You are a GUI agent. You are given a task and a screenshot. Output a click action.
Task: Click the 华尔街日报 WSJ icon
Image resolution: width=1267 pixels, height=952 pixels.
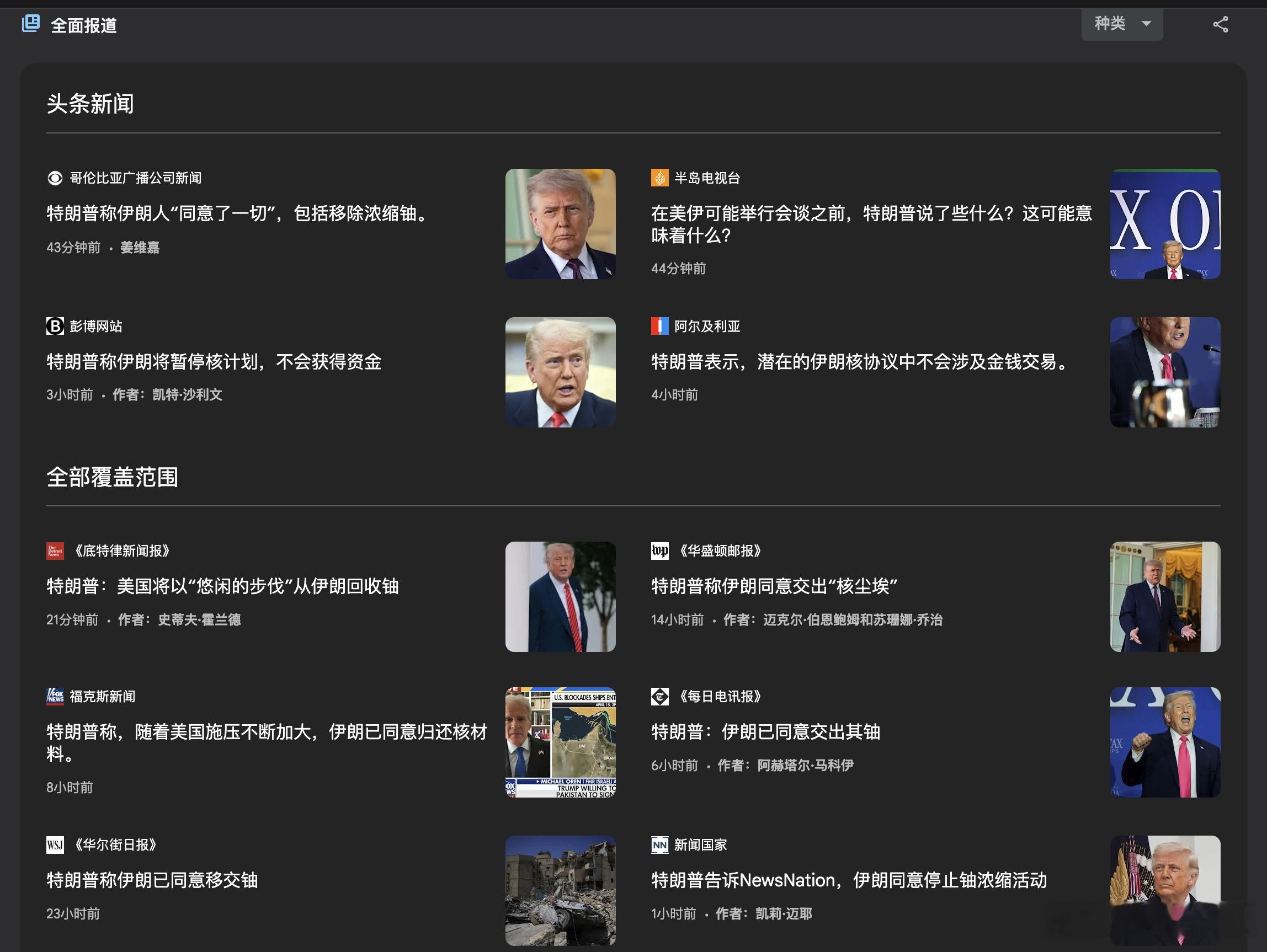tap(55, 845)
